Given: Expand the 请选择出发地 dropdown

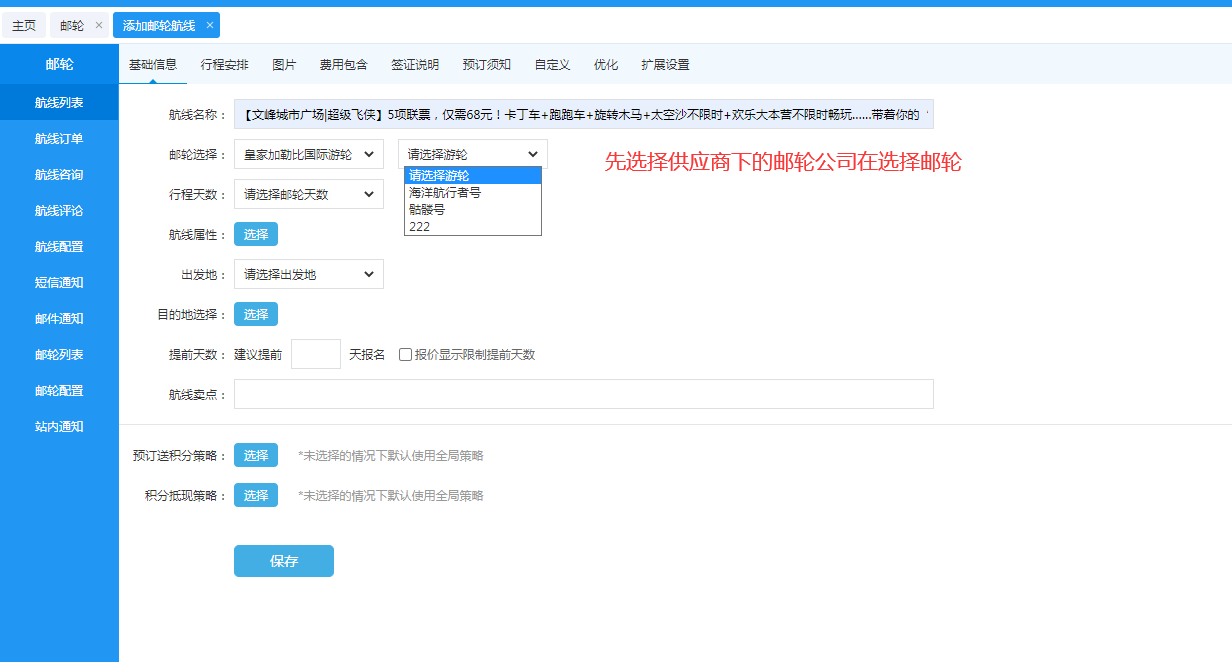Looking at the screenshot, I should point(308,274).
